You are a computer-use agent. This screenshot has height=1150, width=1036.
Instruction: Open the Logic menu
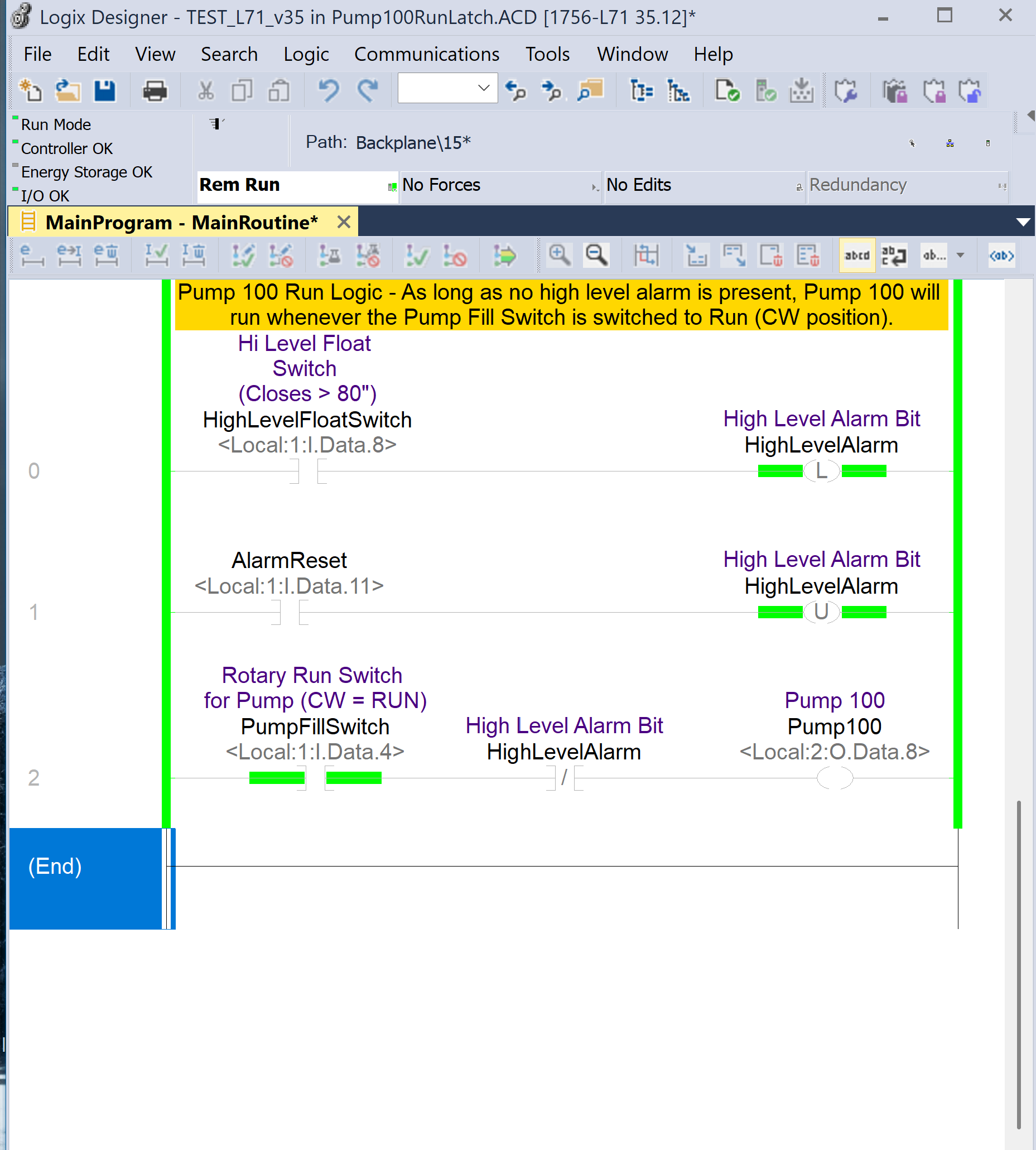(306, 55)
